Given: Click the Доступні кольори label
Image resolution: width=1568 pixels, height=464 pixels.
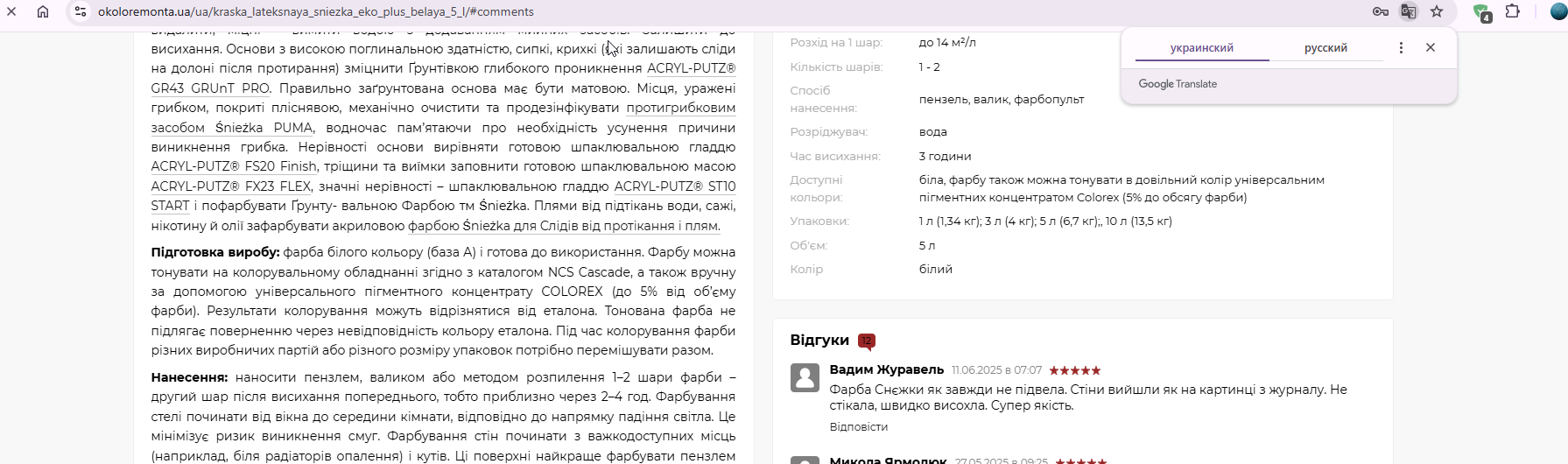Looking at the screenshot, I should coord(817,189).
